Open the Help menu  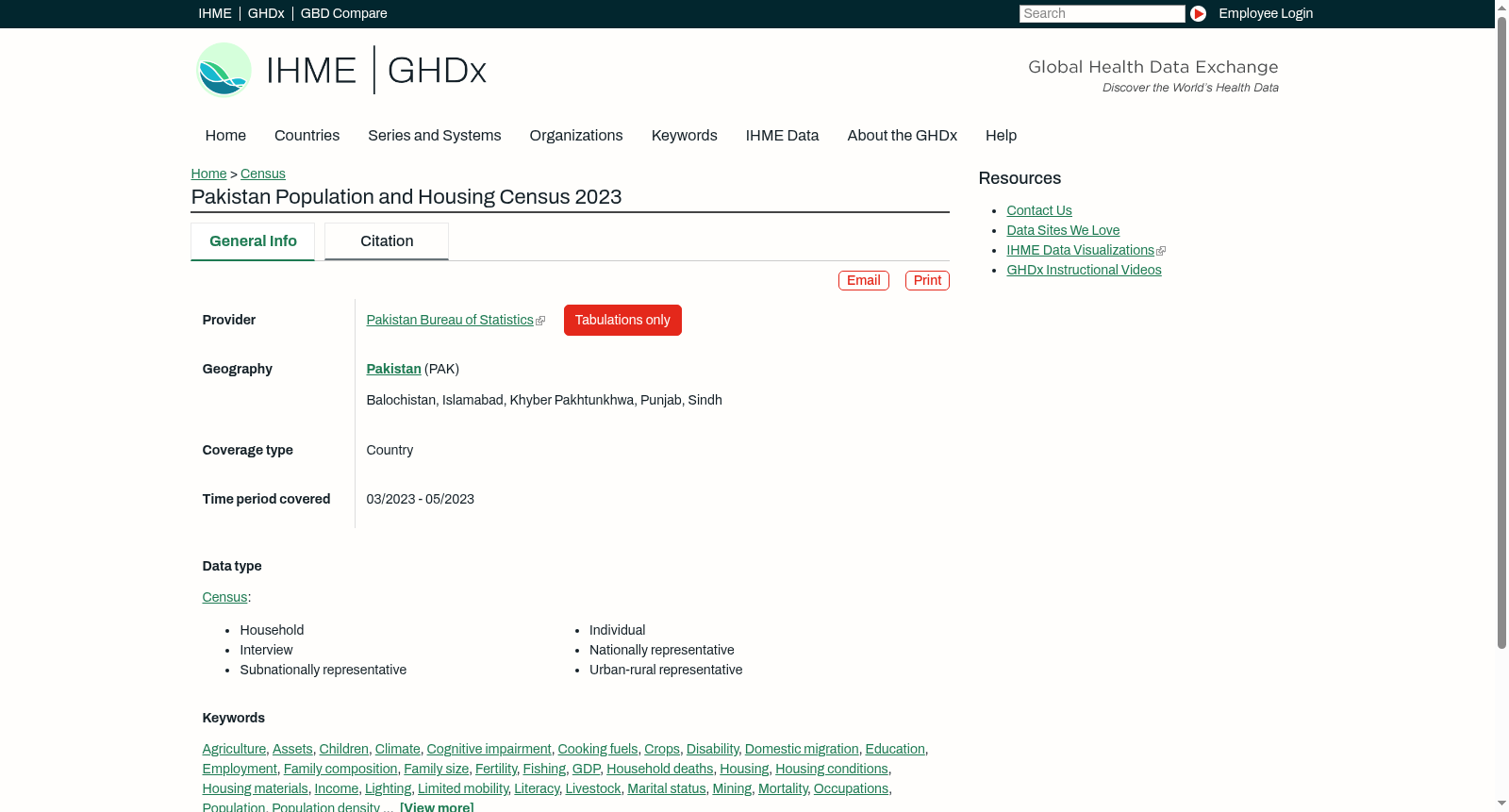(x=1001, y=136)
